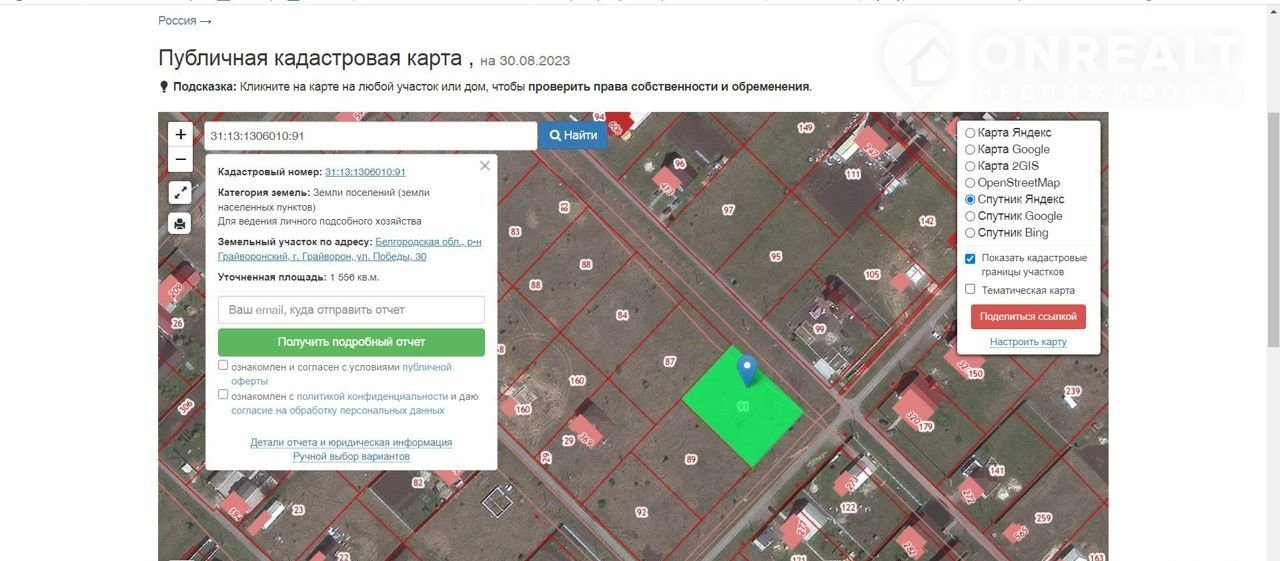Select Карта Яндекс map layer
The image size is (1280, 561).
coord(970,133)
